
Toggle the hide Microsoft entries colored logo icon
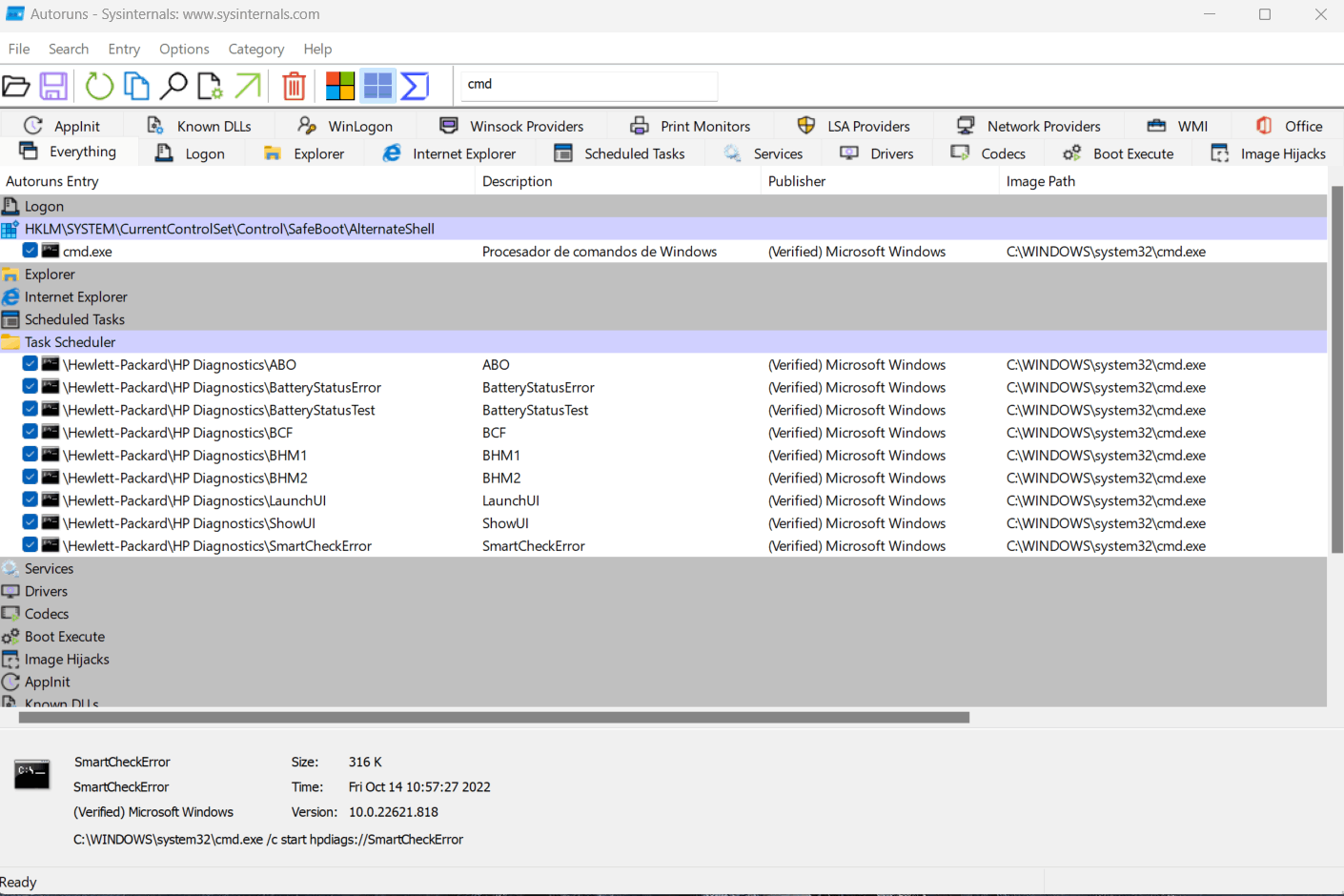point(340,87)
